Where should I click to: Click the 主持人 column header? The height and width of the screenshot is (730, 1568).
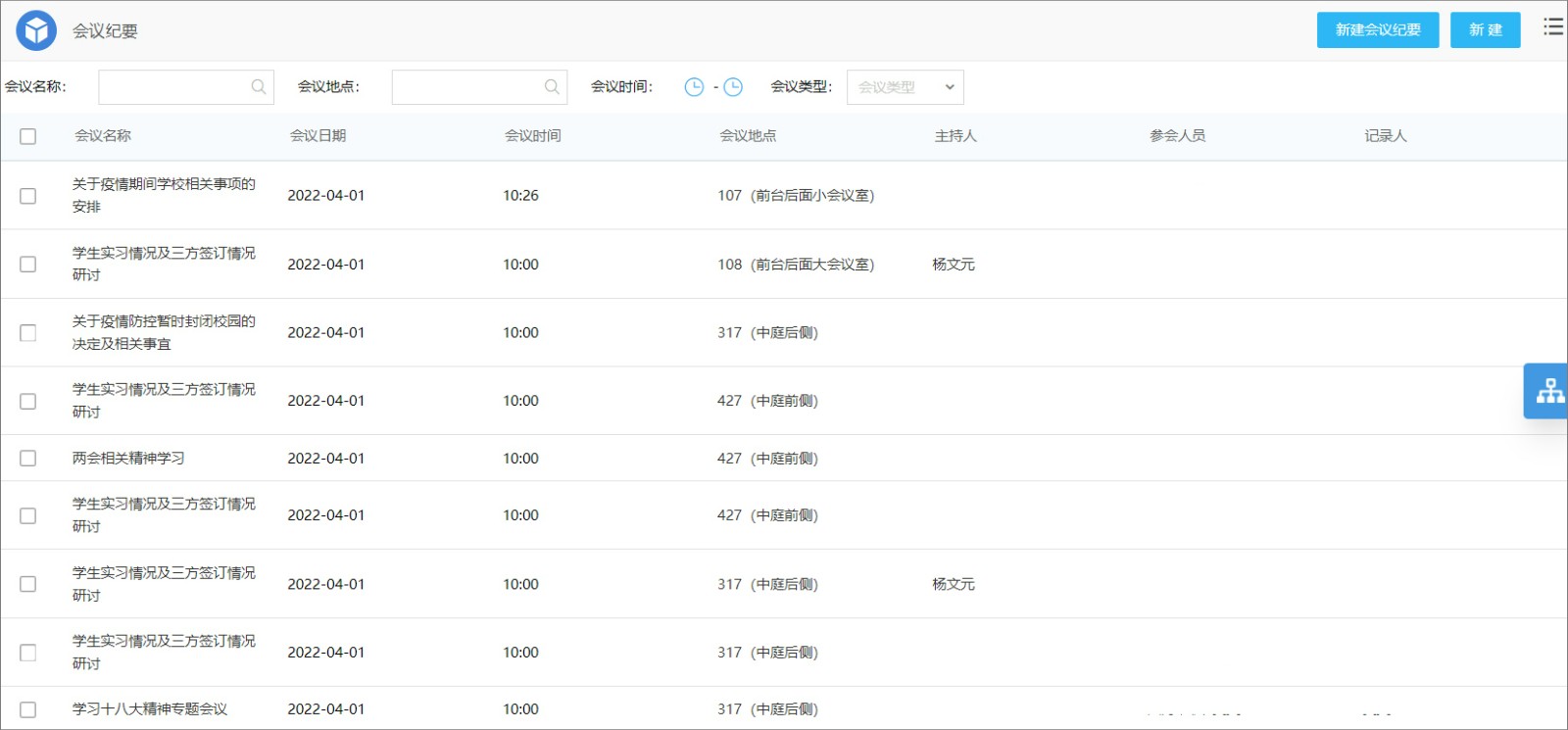[x=955, y=136]
